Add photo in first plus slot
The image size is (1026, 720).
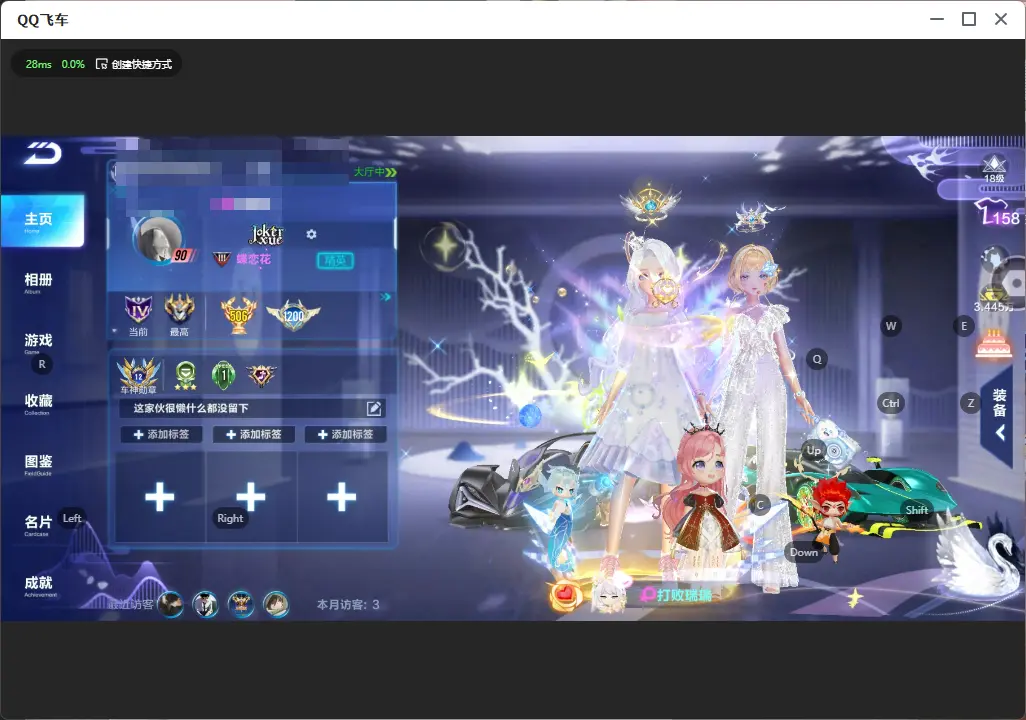[160, 497]
